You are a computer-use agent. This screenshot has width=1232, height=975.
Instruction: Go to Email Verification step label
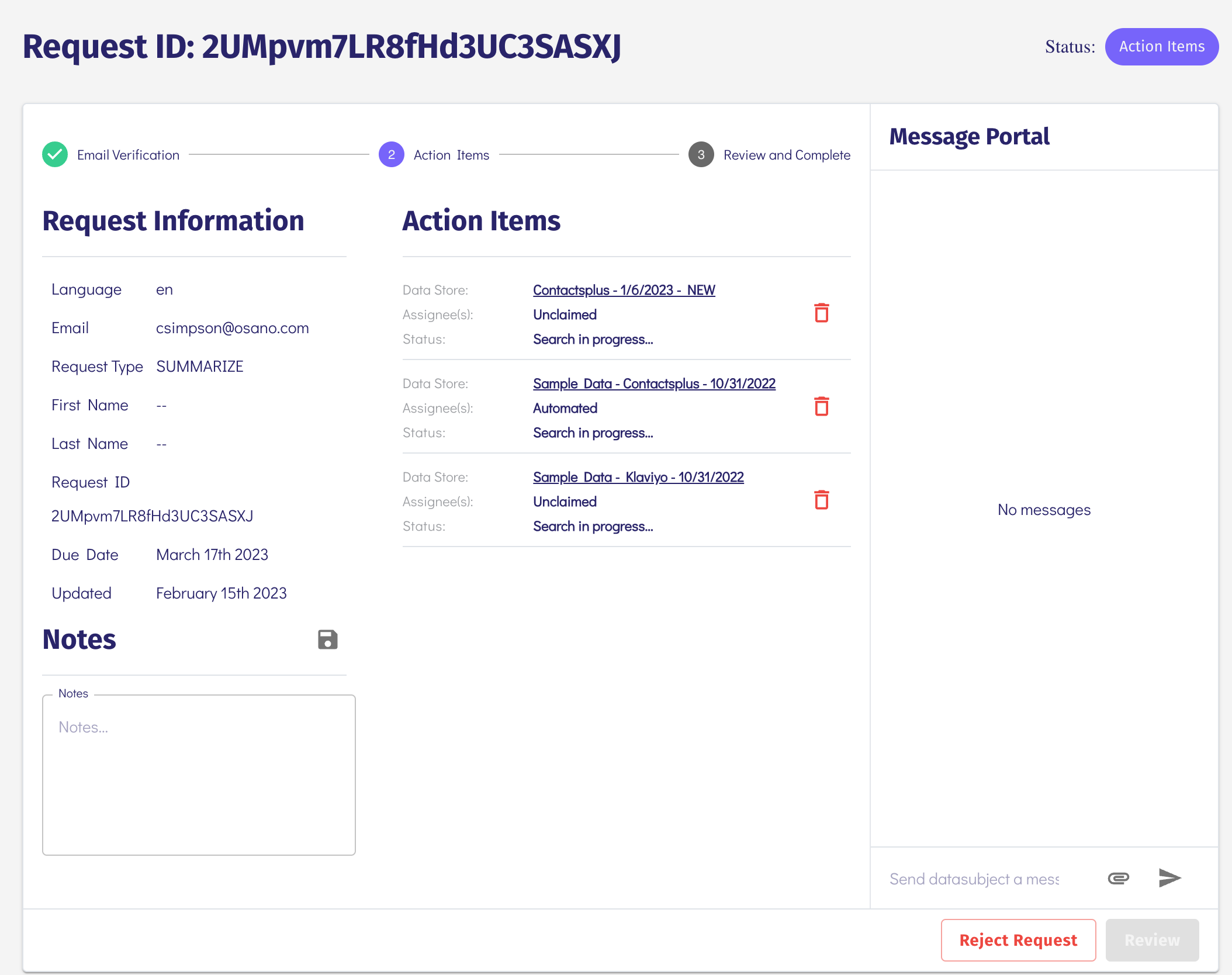[x=128, y=155]
